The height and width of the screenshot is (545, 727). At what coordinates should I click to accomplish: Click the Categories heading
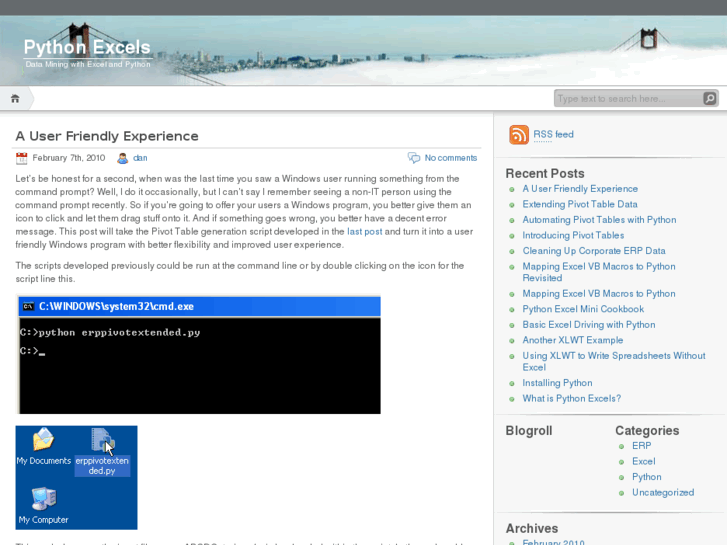(x=647, y=431)
